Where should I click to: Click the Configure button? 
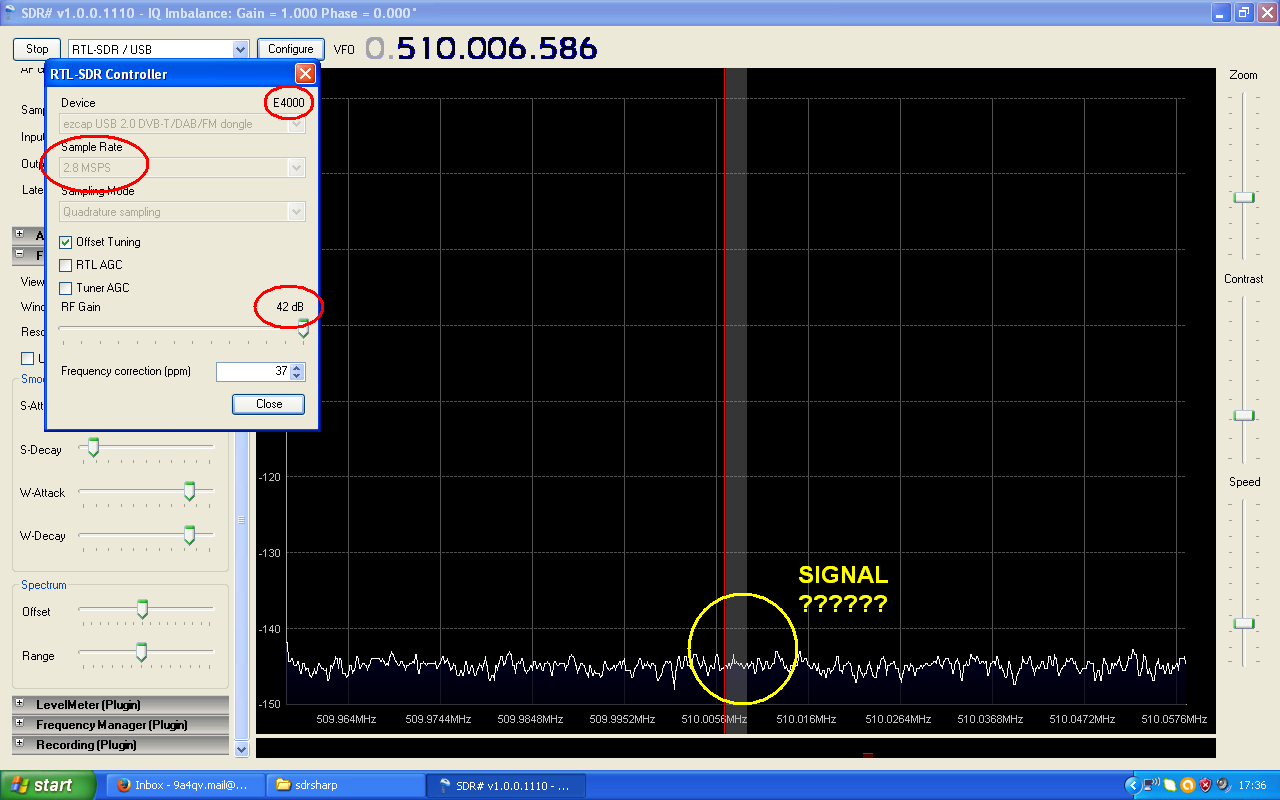[x=291, y=49]
